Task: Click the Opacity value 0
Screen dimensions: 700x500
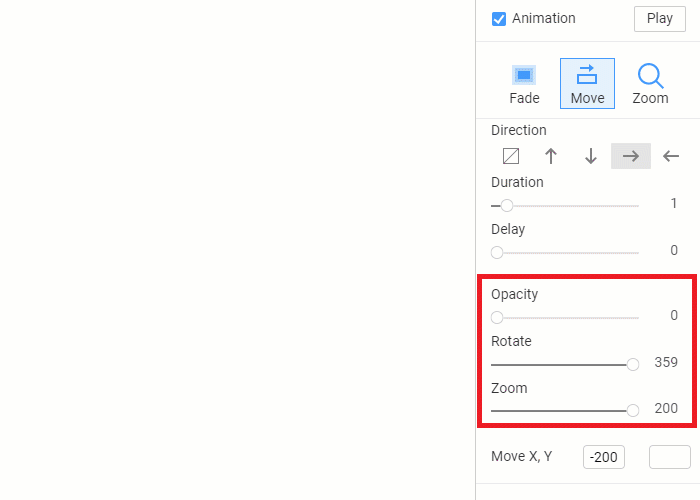Action: click(x=674, y=316)
